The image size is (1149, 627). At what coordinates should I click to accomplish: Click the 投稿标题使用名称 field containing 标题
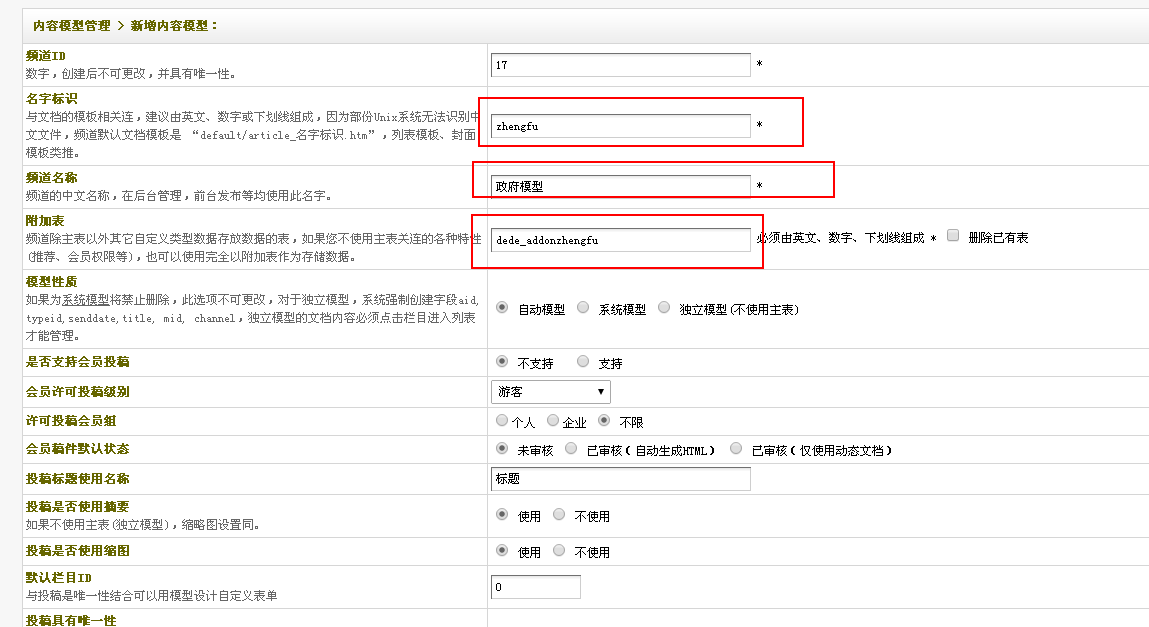(621, 478)
